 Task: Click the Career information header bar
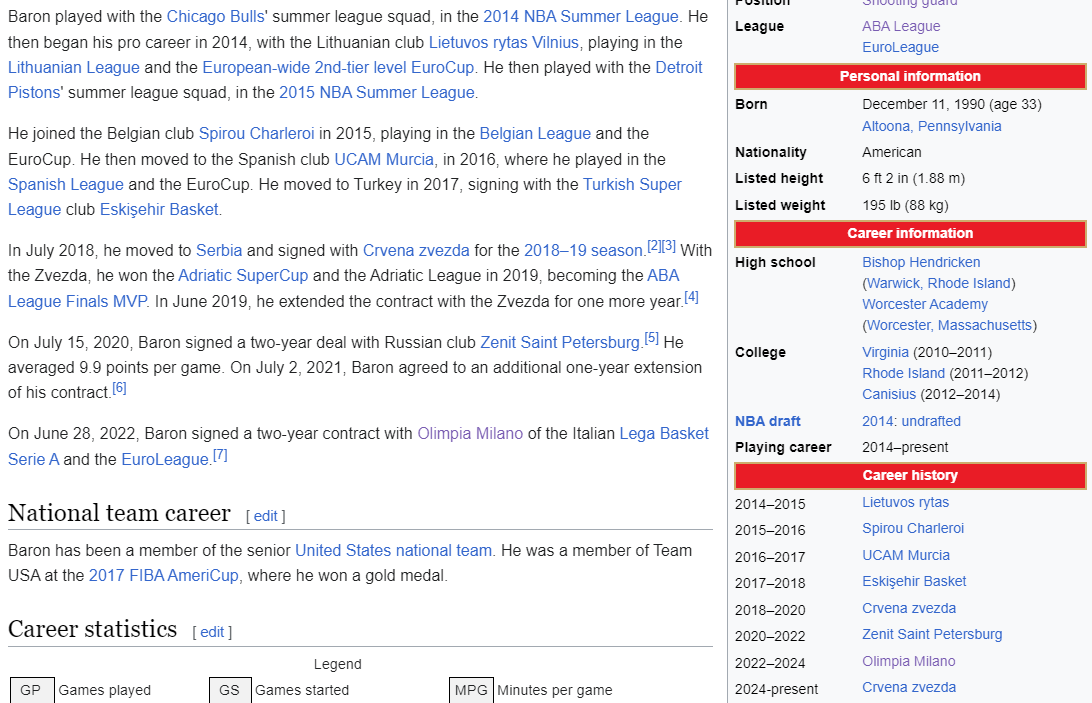(x=910, y=233)
